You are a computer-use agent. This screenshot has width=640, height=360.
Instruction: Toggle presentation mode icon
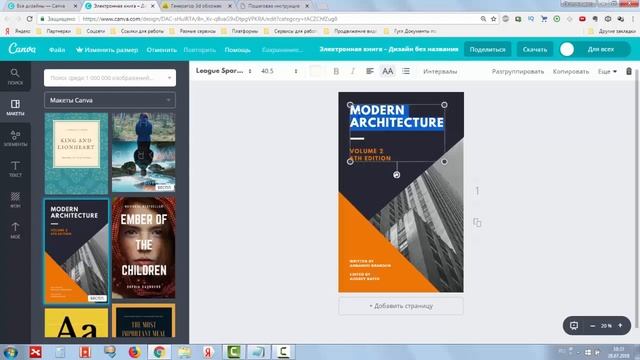[x=574, y=325]
